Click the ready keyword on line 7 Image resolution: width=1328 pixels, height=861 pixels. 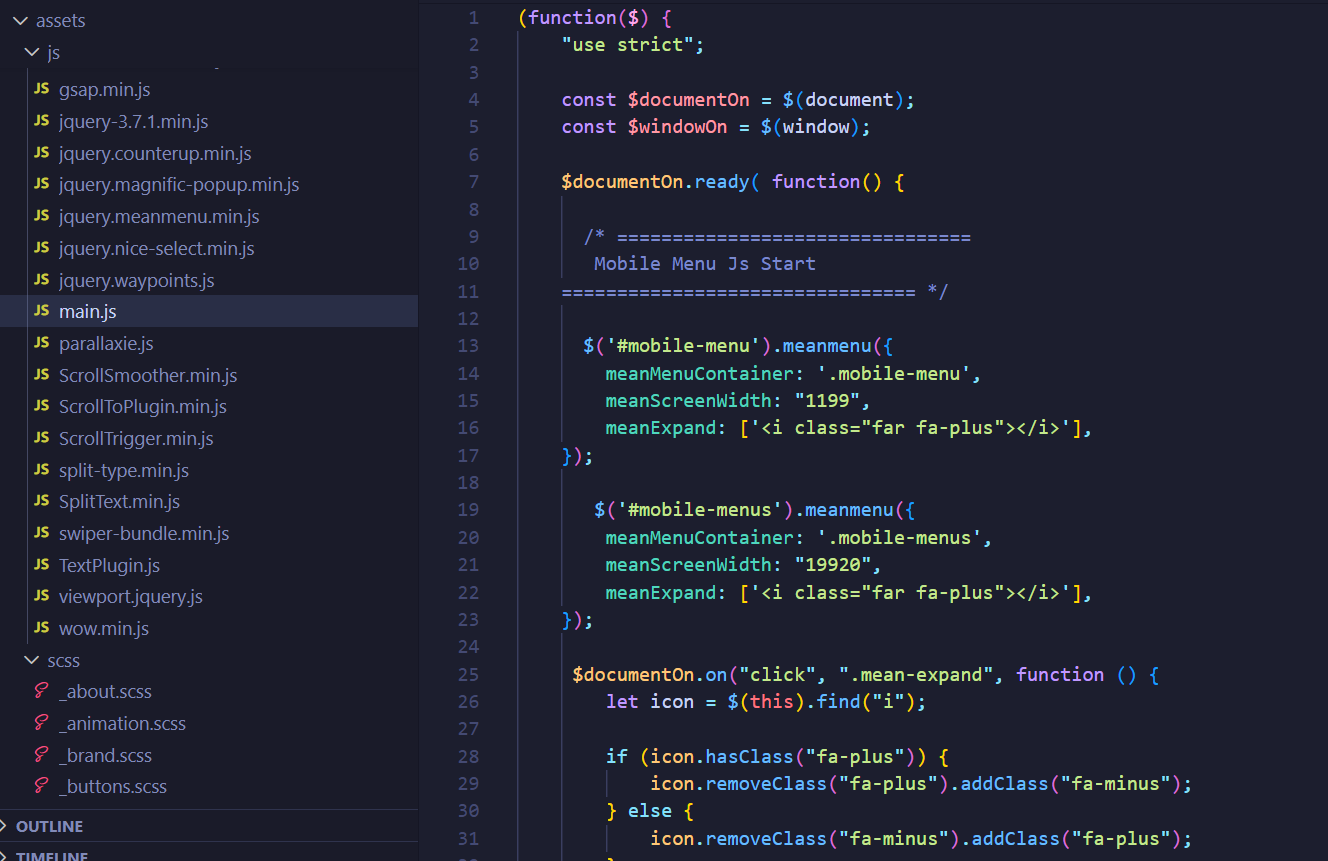click(x=722, y=181)
